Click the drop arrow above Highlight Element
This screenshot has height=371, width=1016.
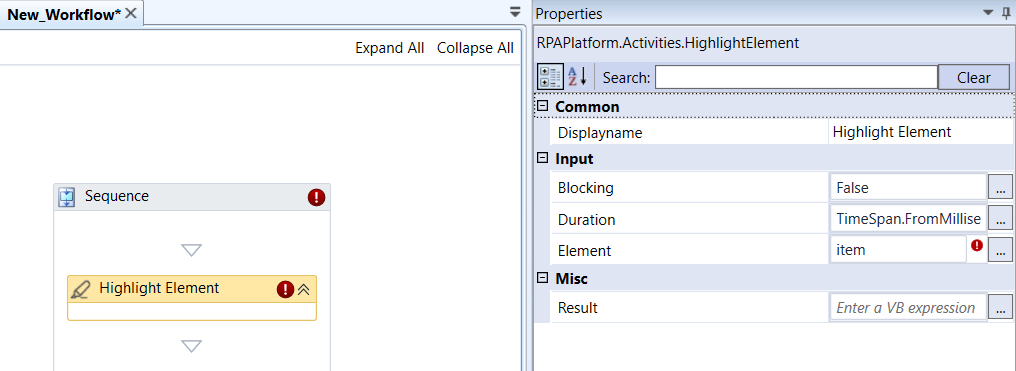pos(192,250)
